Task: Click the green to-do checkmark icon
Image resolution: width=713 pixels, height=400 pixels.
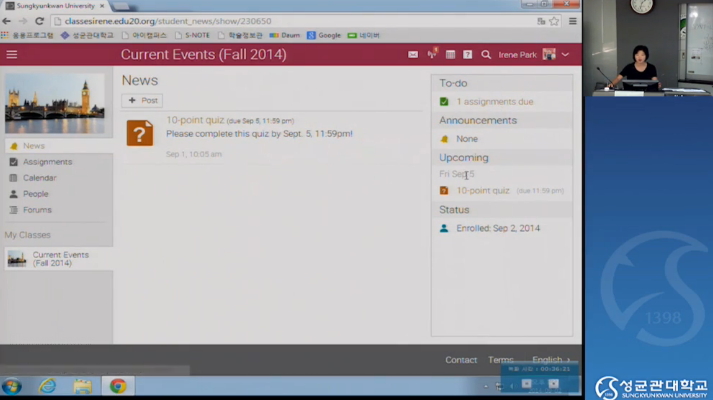Action: pyautogui.click(x=444, y=102)
